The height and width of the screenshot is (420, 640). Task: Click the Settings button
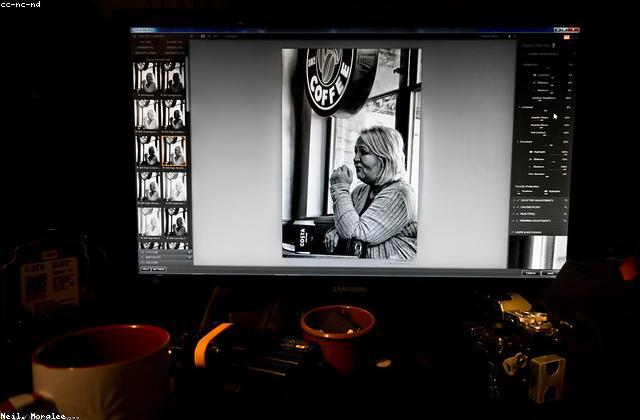(159, 269)
